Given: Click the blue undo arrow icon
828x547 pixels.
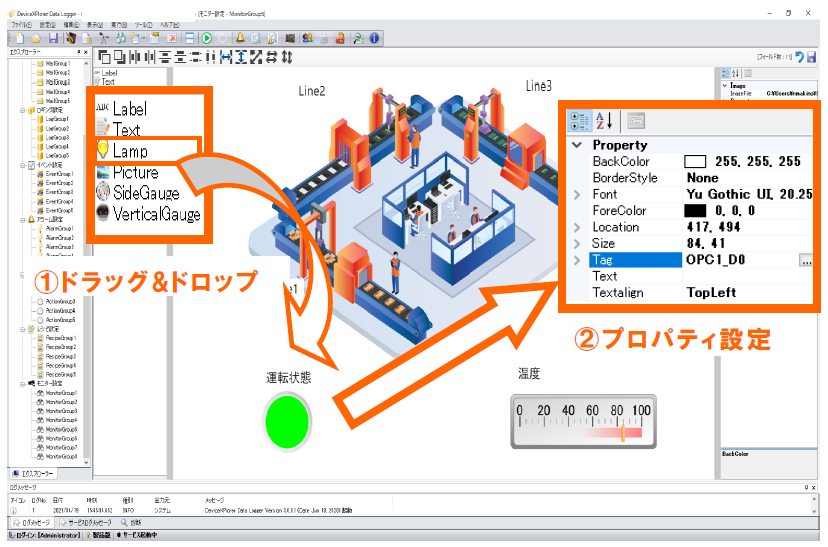Looking at the screenshot, I should 799,57.
